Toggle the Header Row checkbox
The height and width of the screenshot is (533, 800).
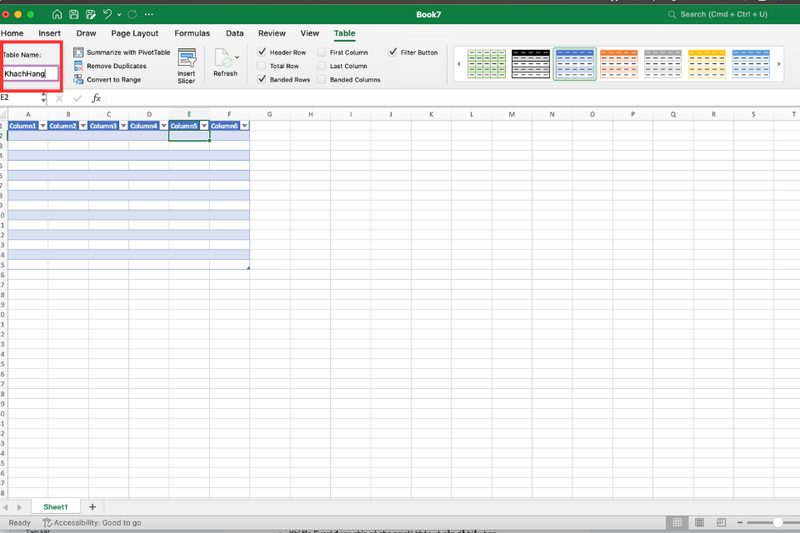262,52
